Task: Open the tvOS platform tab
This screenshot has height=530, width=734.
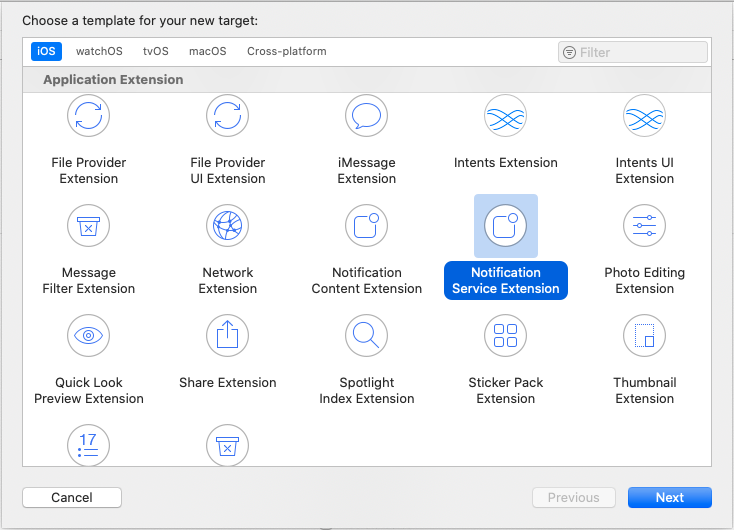Action: (x=155, y=52)
